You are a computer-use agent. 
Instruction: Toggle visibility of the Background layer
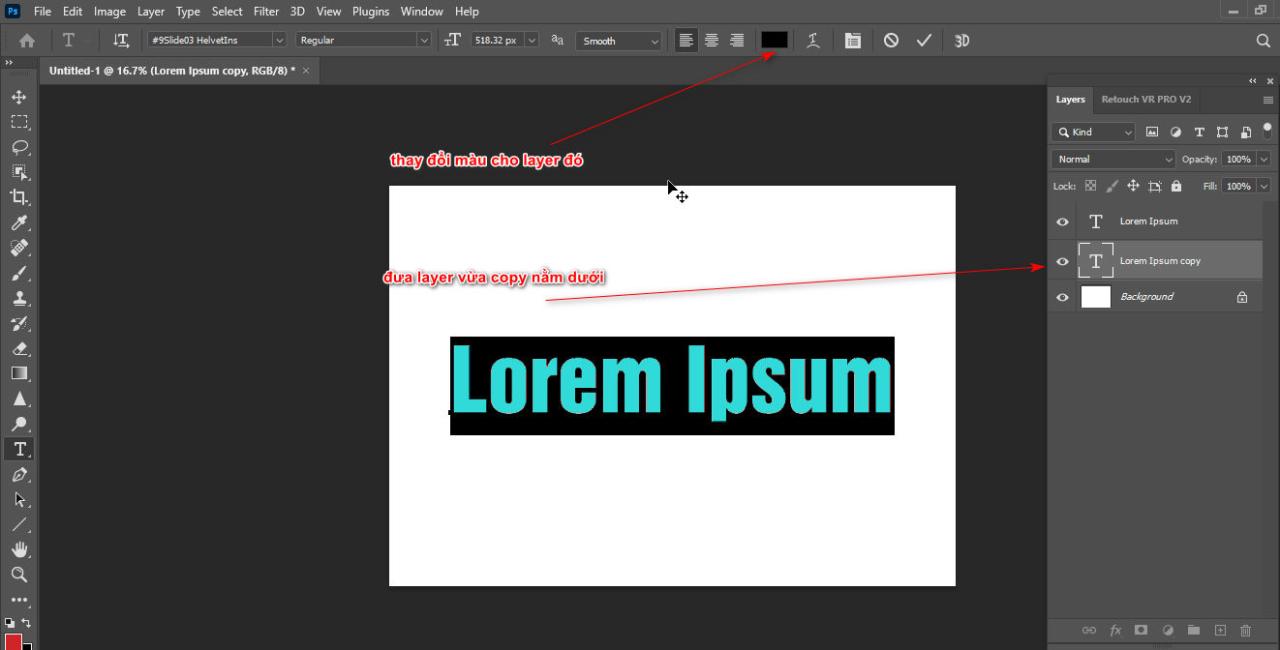[x=1063, y=296]
